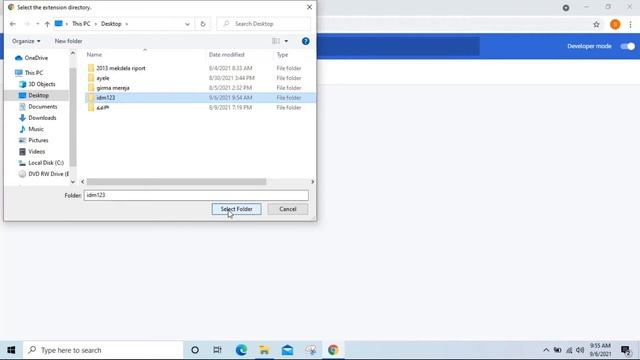Select This PC in navigation pane
Screen dimensions: 640x360
[29, 73]
